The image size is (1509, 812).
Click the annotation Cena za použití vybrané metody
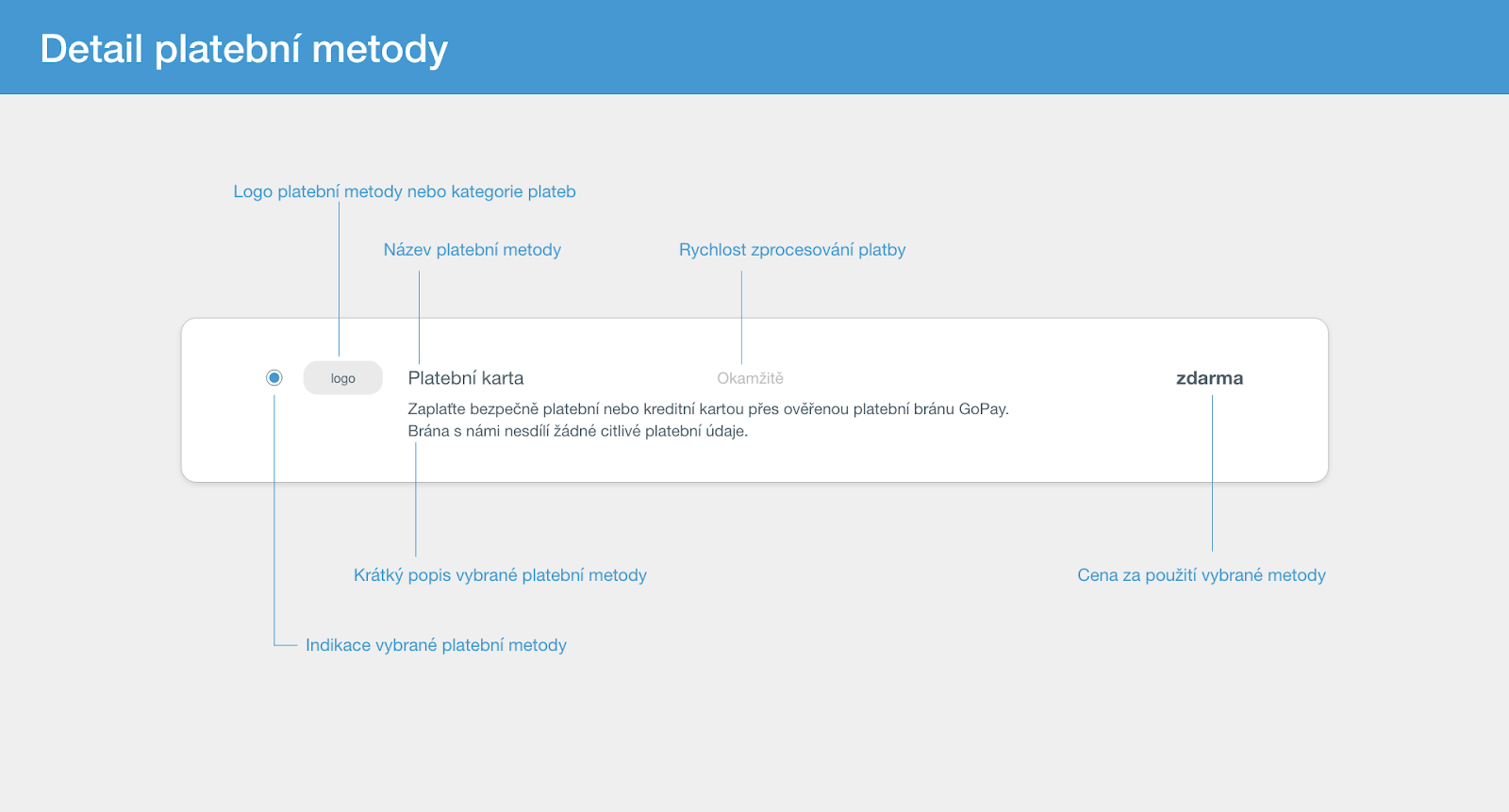point(1202,575)
